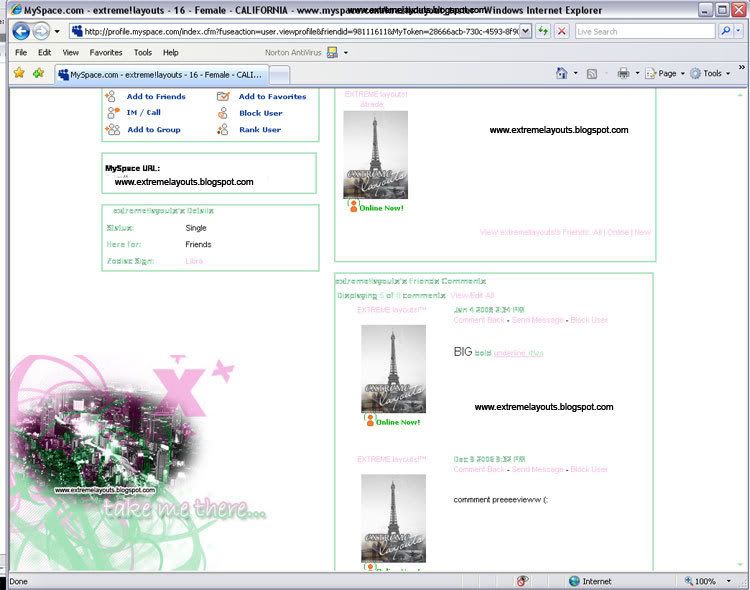The height and width of the screenshot is (590, 750).
Task: Click the Libra zodiac sign link
Action: (x=194, y=261)
